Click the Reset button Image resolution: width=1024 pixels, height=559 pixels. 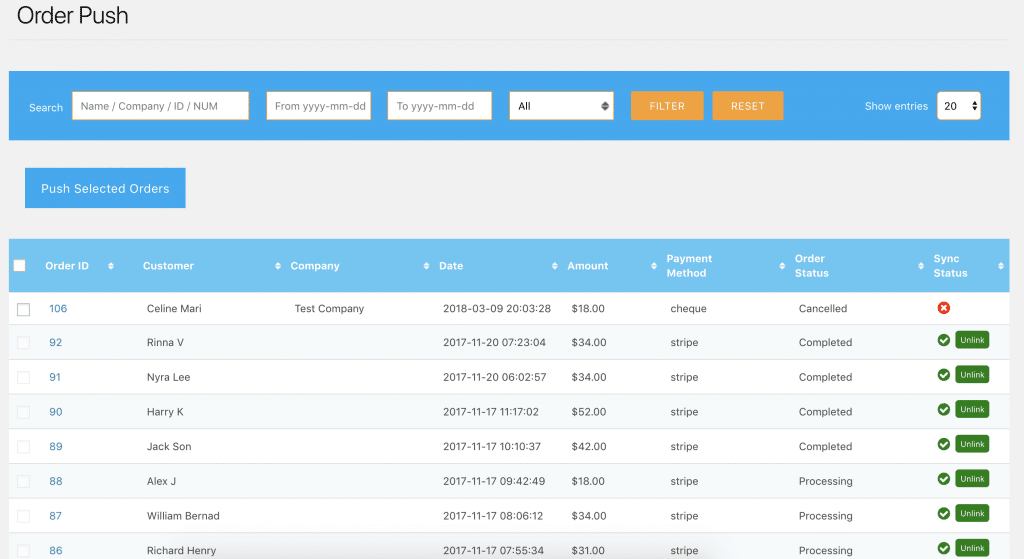748,106
